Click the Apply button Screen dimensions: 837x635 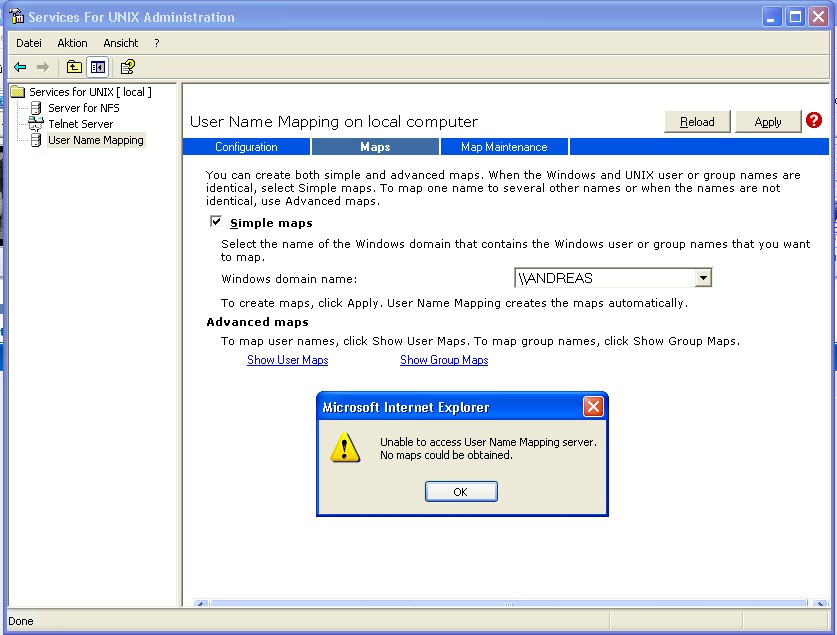(x=768, y=122)
